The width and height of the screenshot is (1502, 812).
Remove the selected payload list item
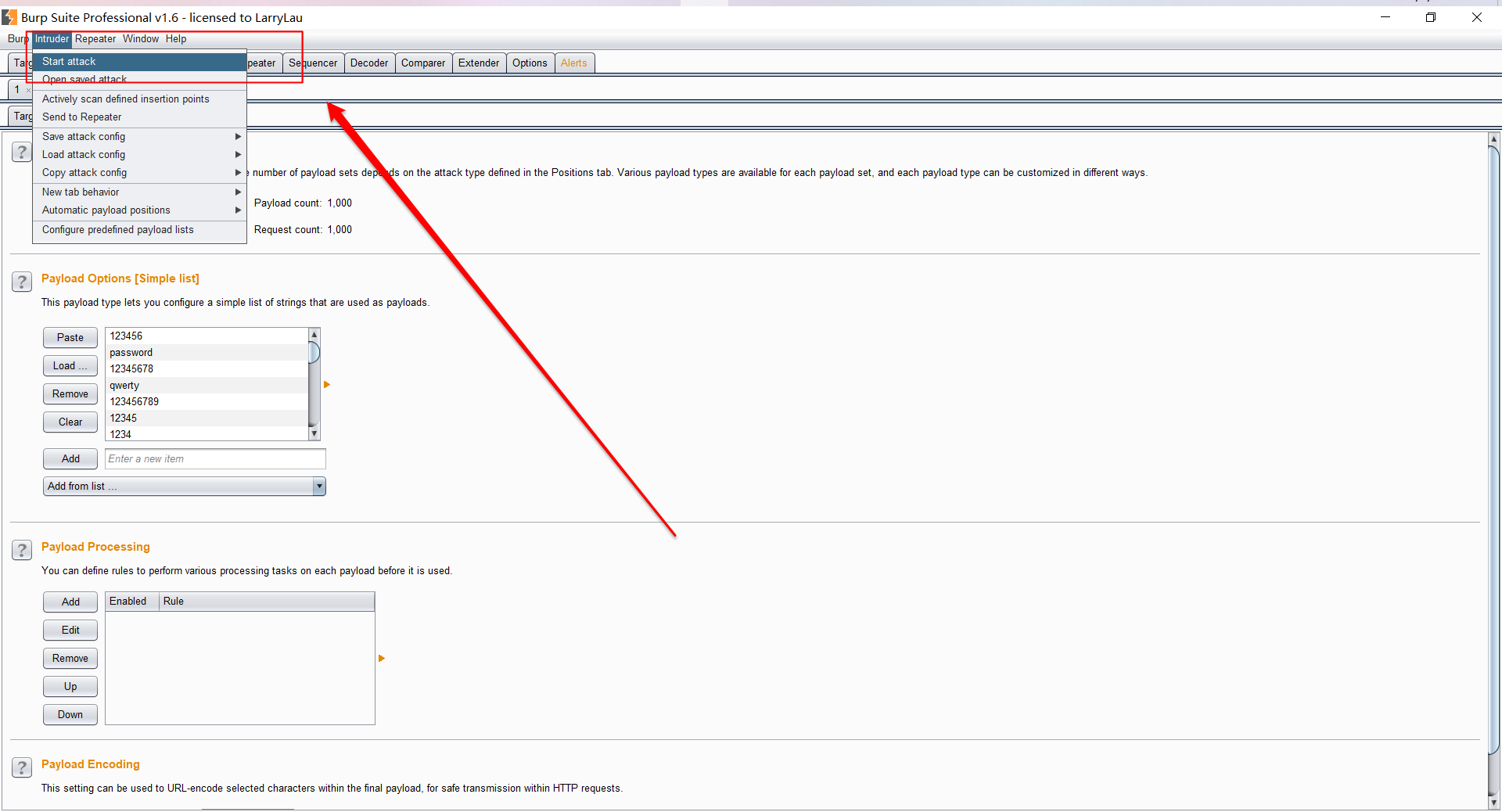click(70, 394)
